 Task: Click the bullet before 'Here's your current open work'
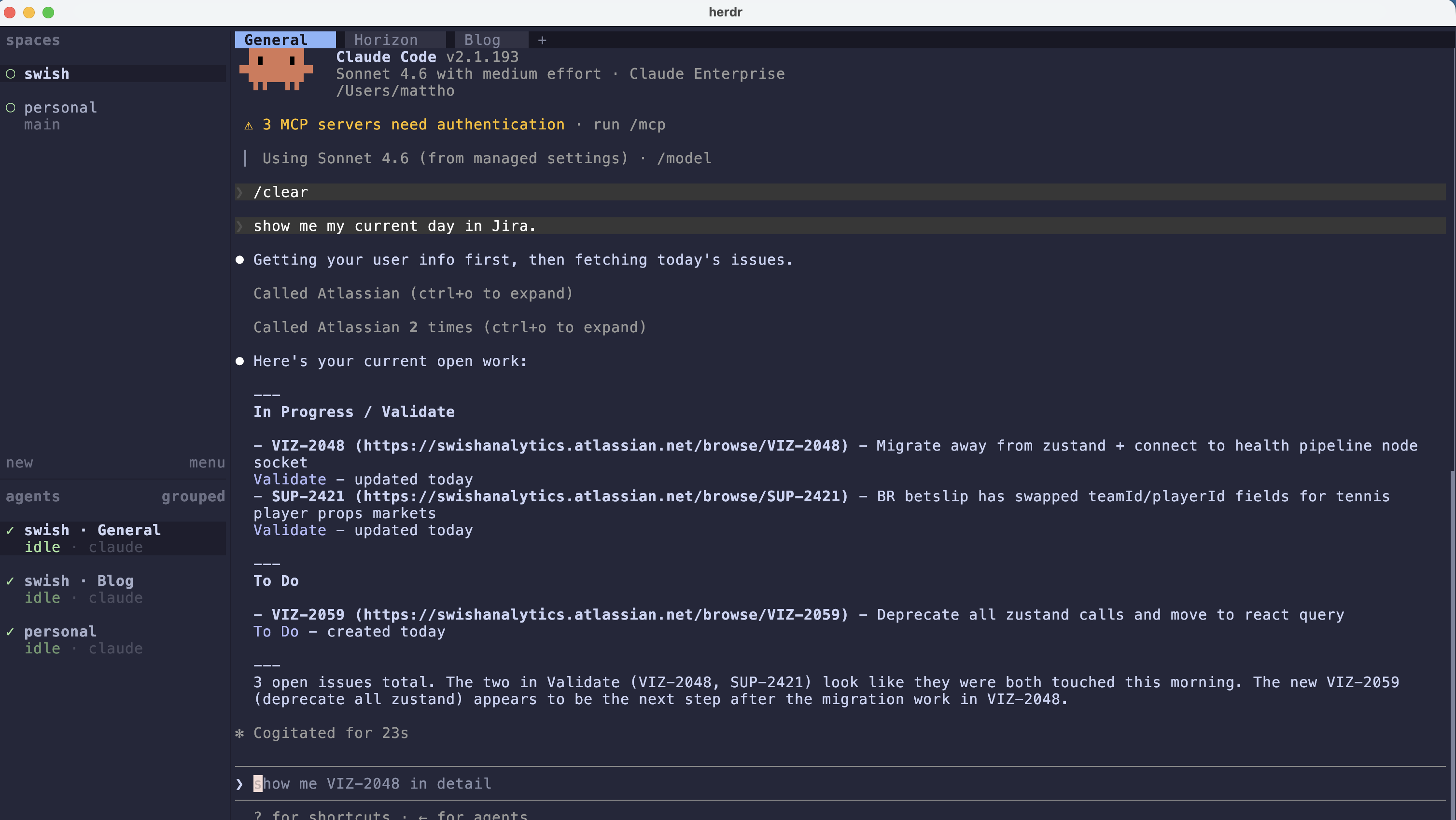point(239,361)
